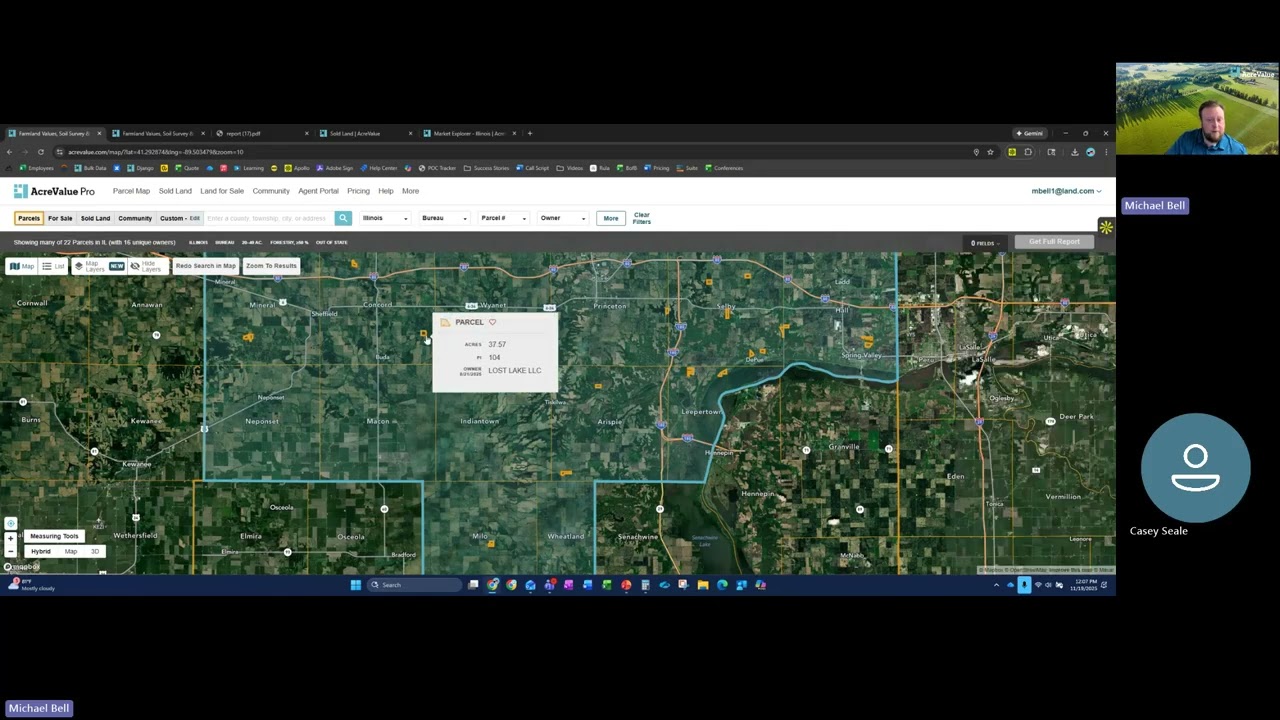The image size is (1280, 720).
Task: Click the green star widget icon
Action: tap(1105, 228)
